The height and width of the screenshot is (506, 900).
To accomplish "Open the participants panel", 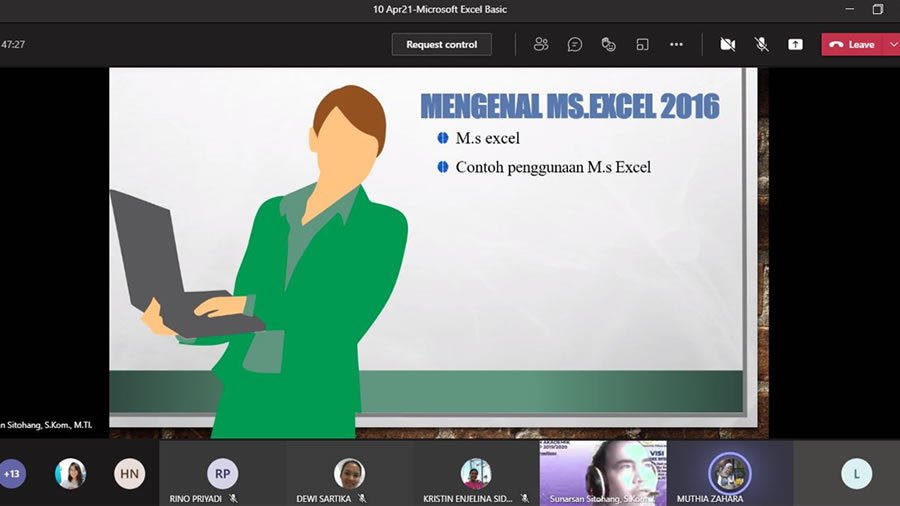I will [x=541, y=44].
